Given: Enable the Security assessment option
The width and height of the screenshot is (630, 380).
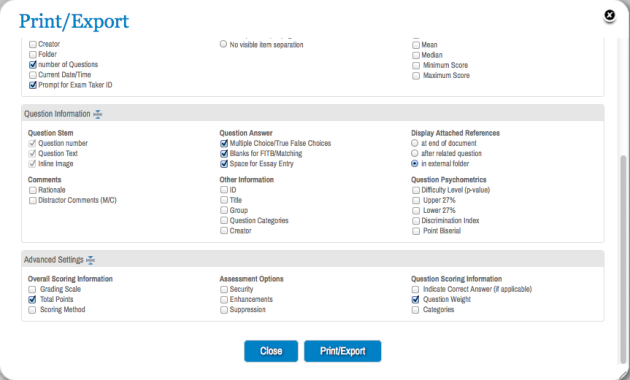Looking at the screenshot, I should pos(224,290).
